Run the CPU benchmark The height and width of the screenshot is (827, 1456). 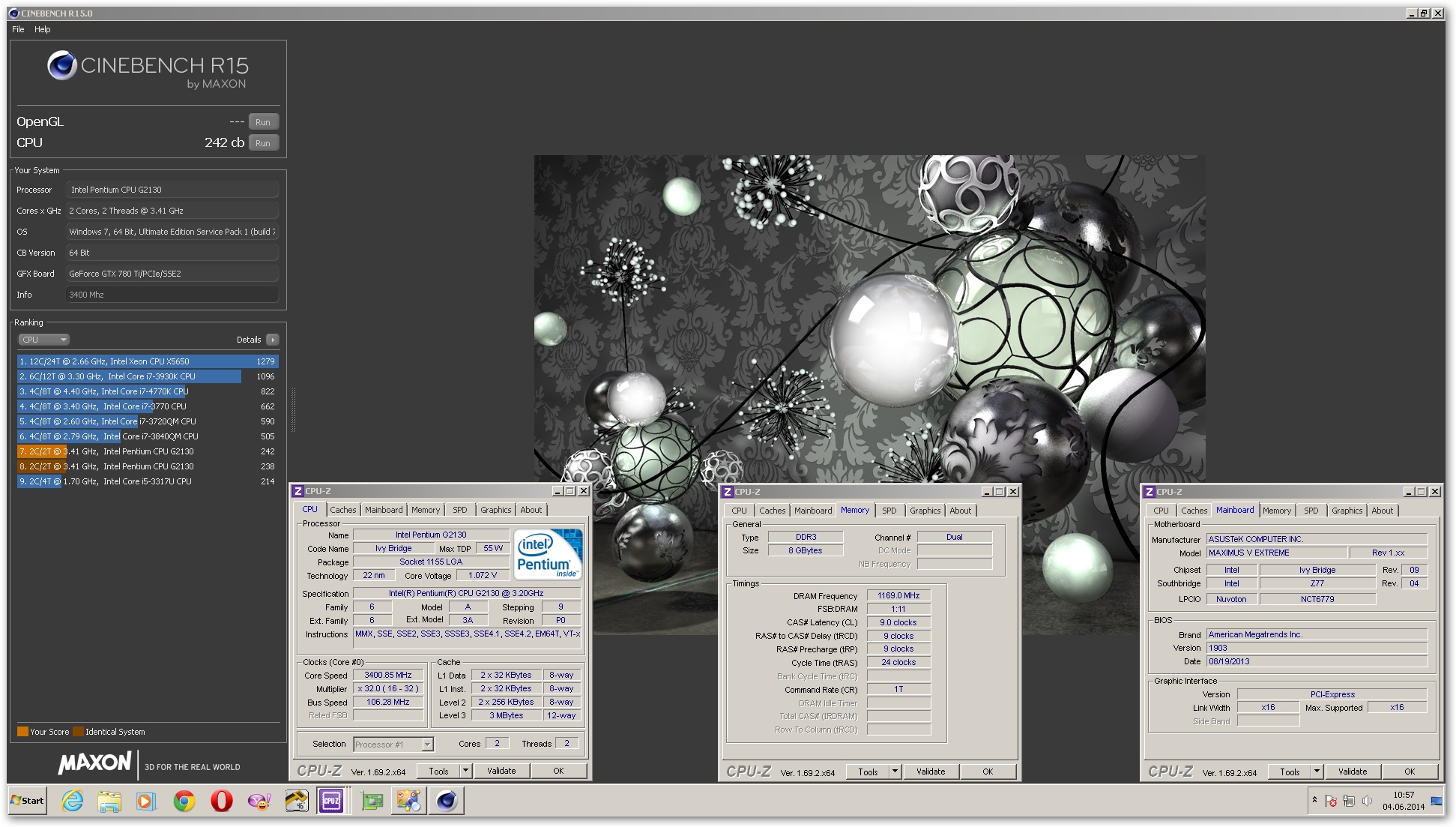click(263, 143)
